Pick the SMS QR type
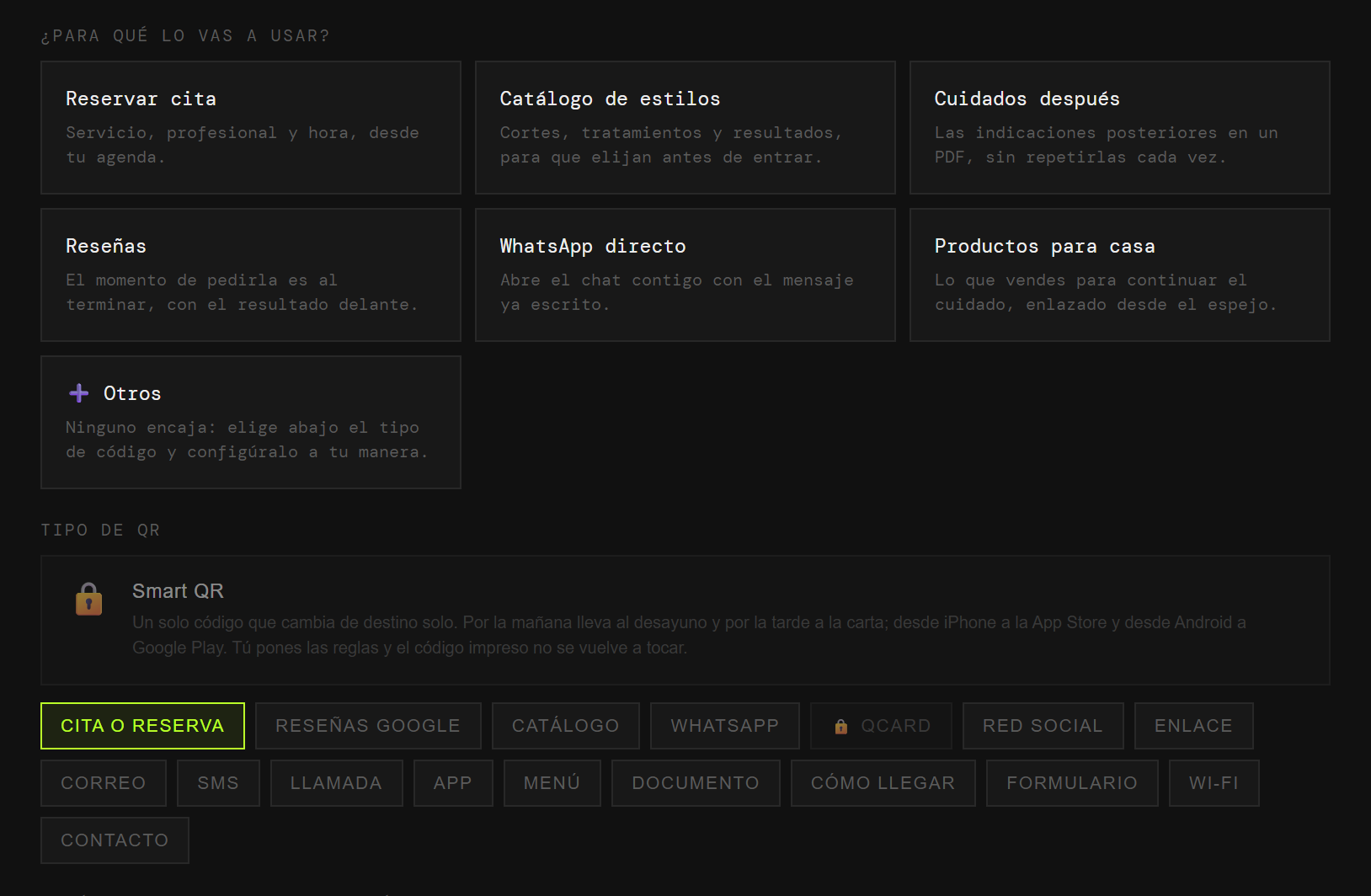This screenshot has width=1371, height=896. (x=218, y=783)
